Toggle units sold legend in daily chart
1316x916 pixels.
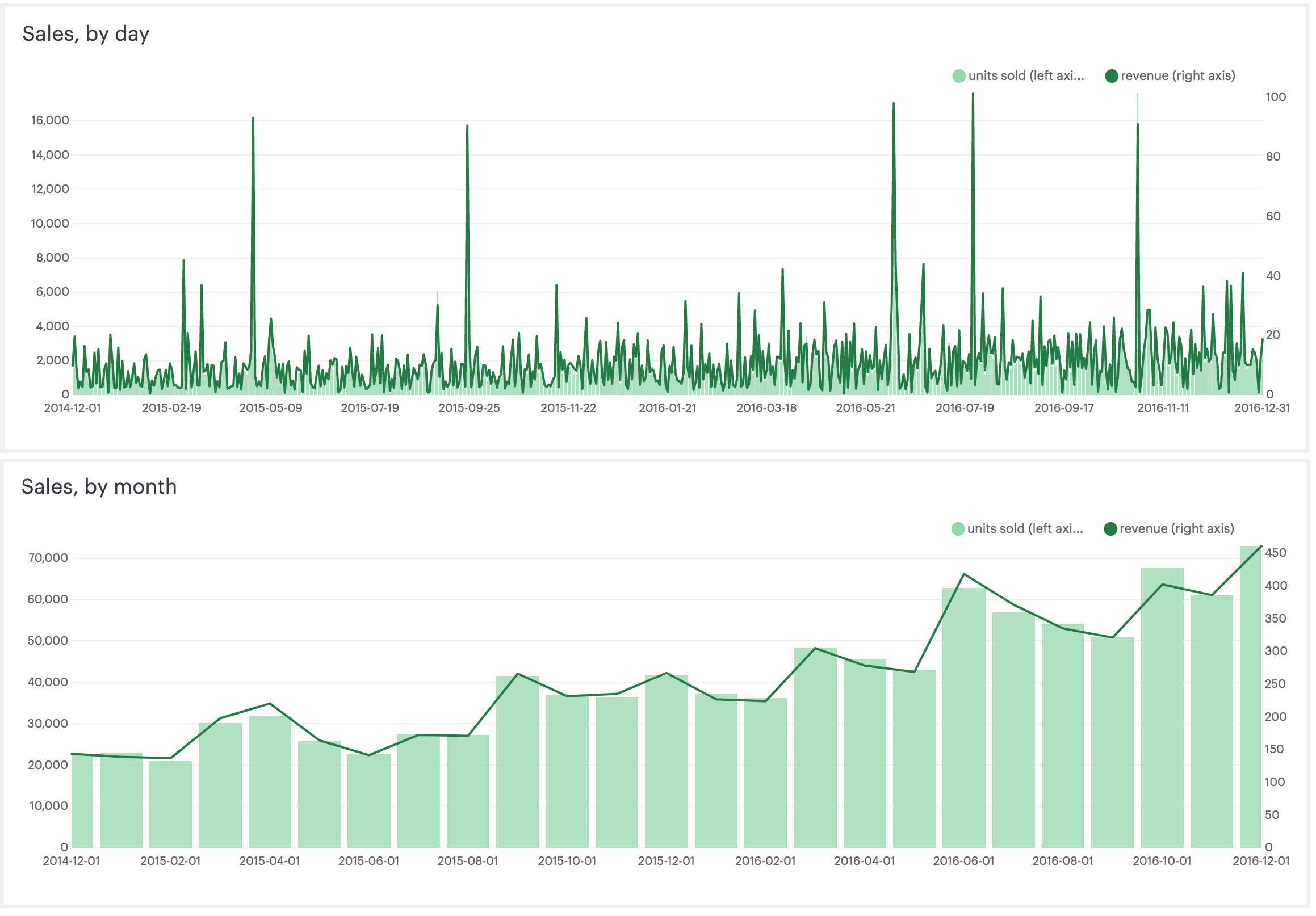[1018, 75]
